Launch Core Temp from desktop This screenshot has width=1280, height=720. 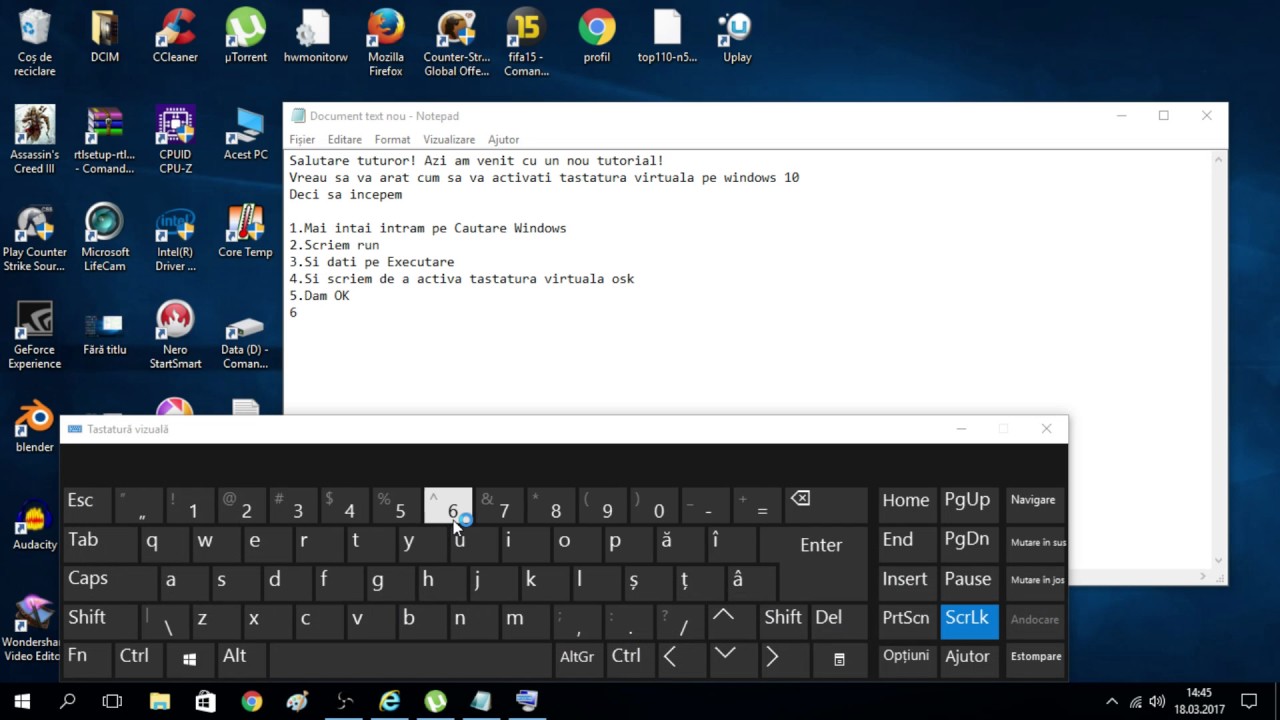(245, 232)
